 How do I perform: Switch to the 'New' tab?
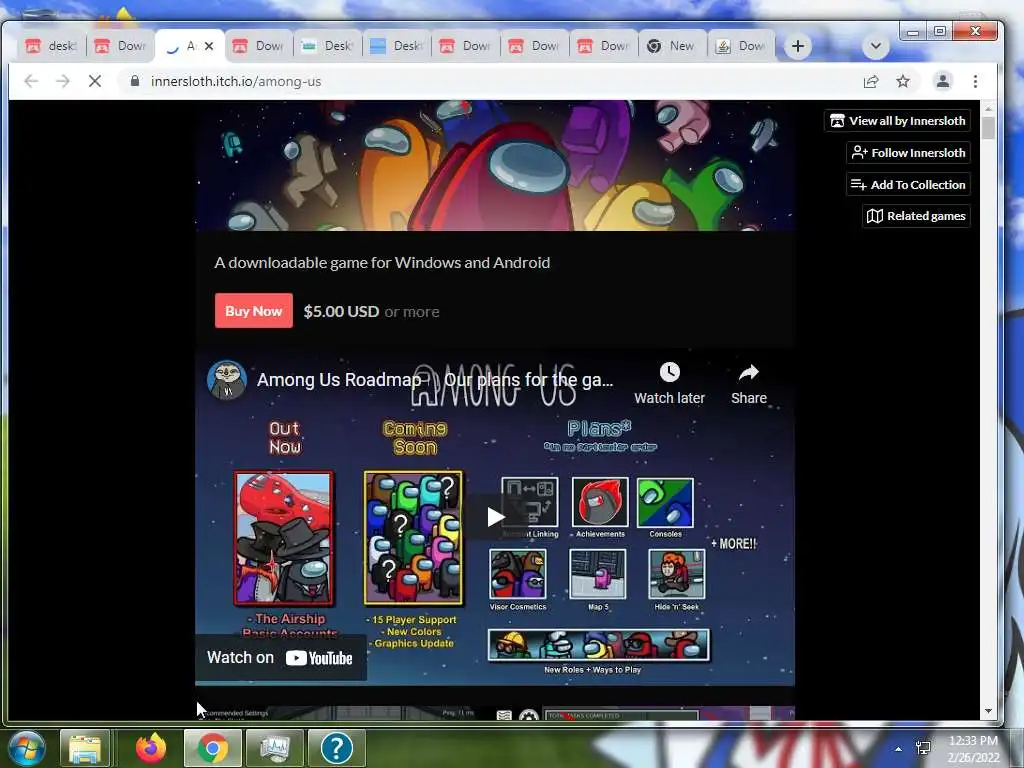pos(671,46)
